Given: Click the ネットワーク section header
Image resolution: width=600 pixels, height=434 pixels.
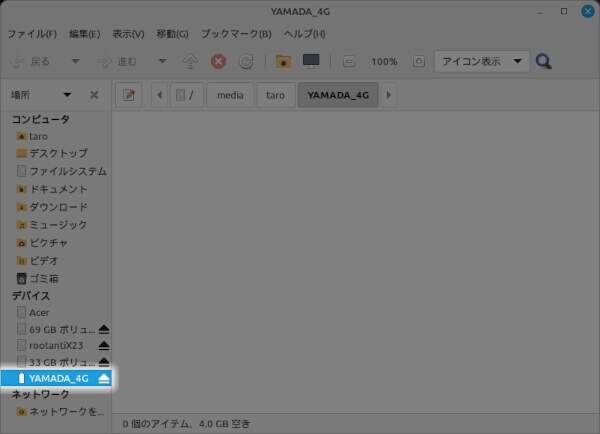Looking at the screenshot, I should [x=41, y=395].
